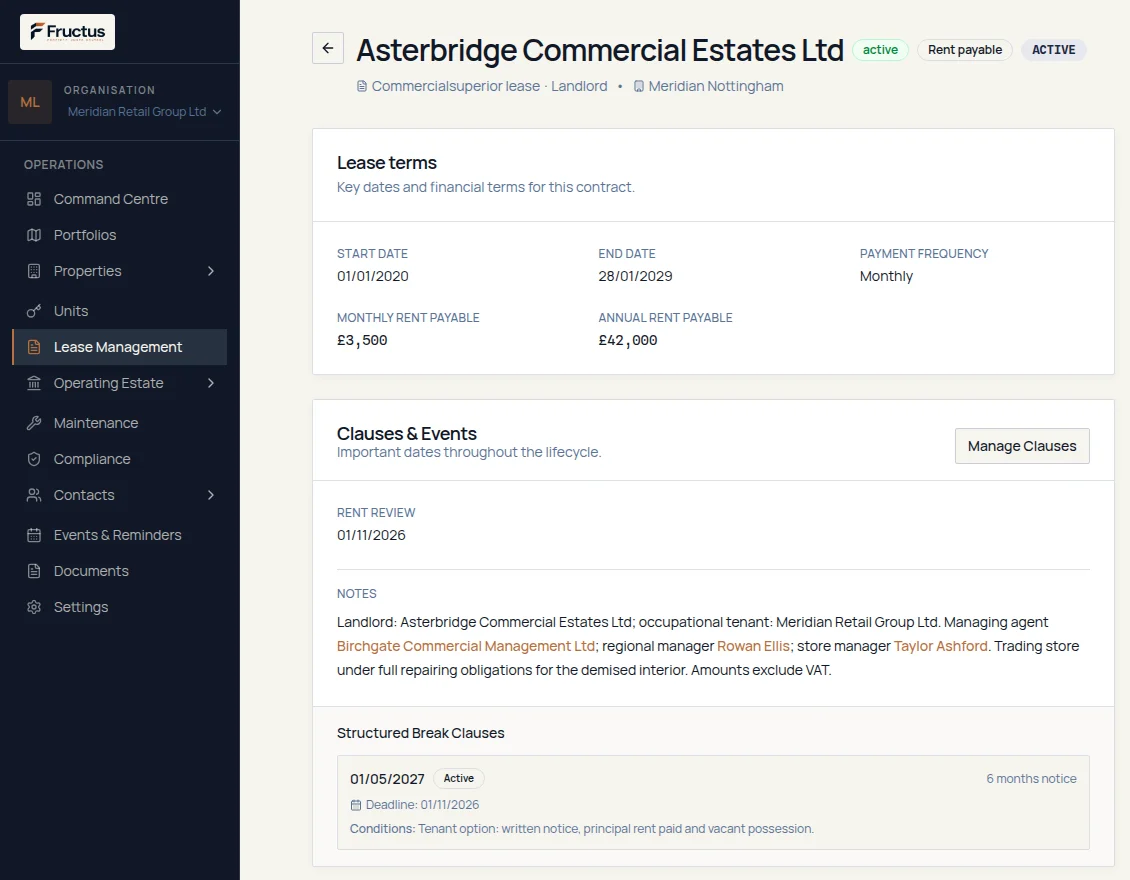This screenshot has width=1130, height=880.
Task: Click the ML organisation avatar
Action: (30, 102)
